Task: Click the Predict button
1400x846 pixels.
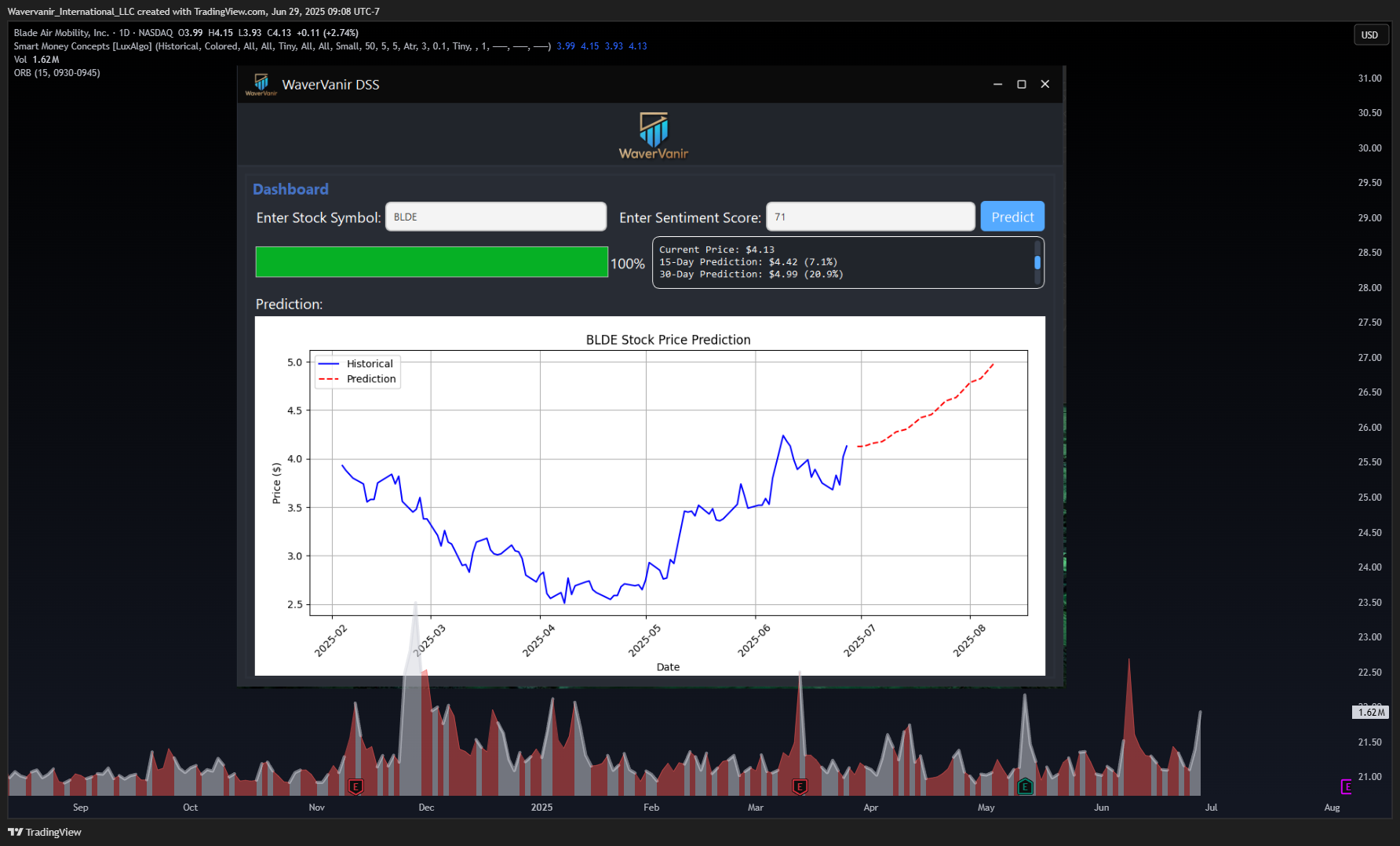Action: point(1012,217)
